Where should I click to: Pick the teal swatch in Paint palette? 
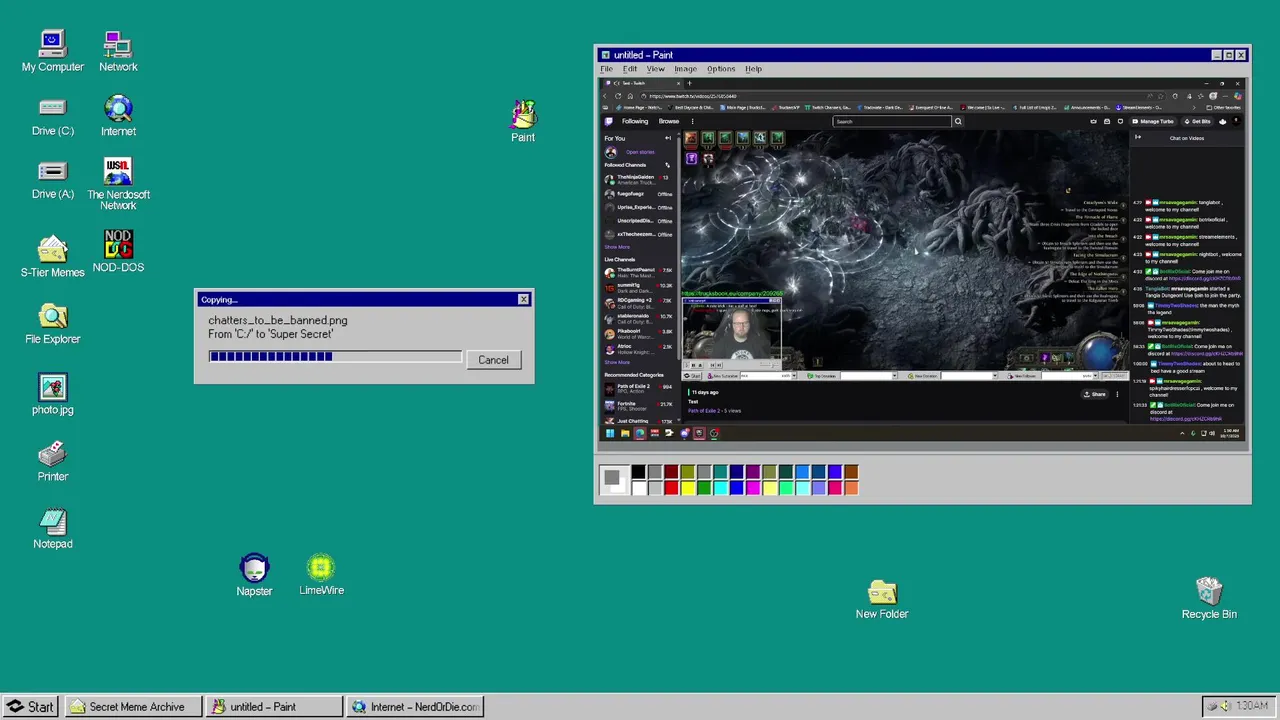[721, 472]
